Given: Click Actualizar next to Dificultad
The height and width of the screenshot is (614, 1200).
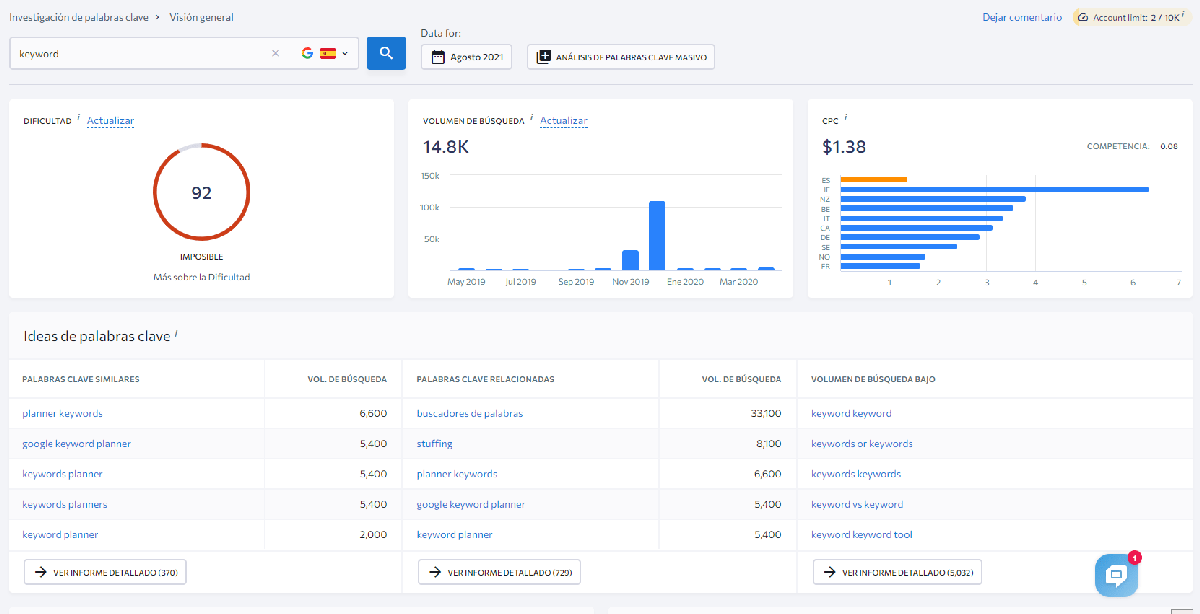Looking at the screenshot, I should (110, 121).
